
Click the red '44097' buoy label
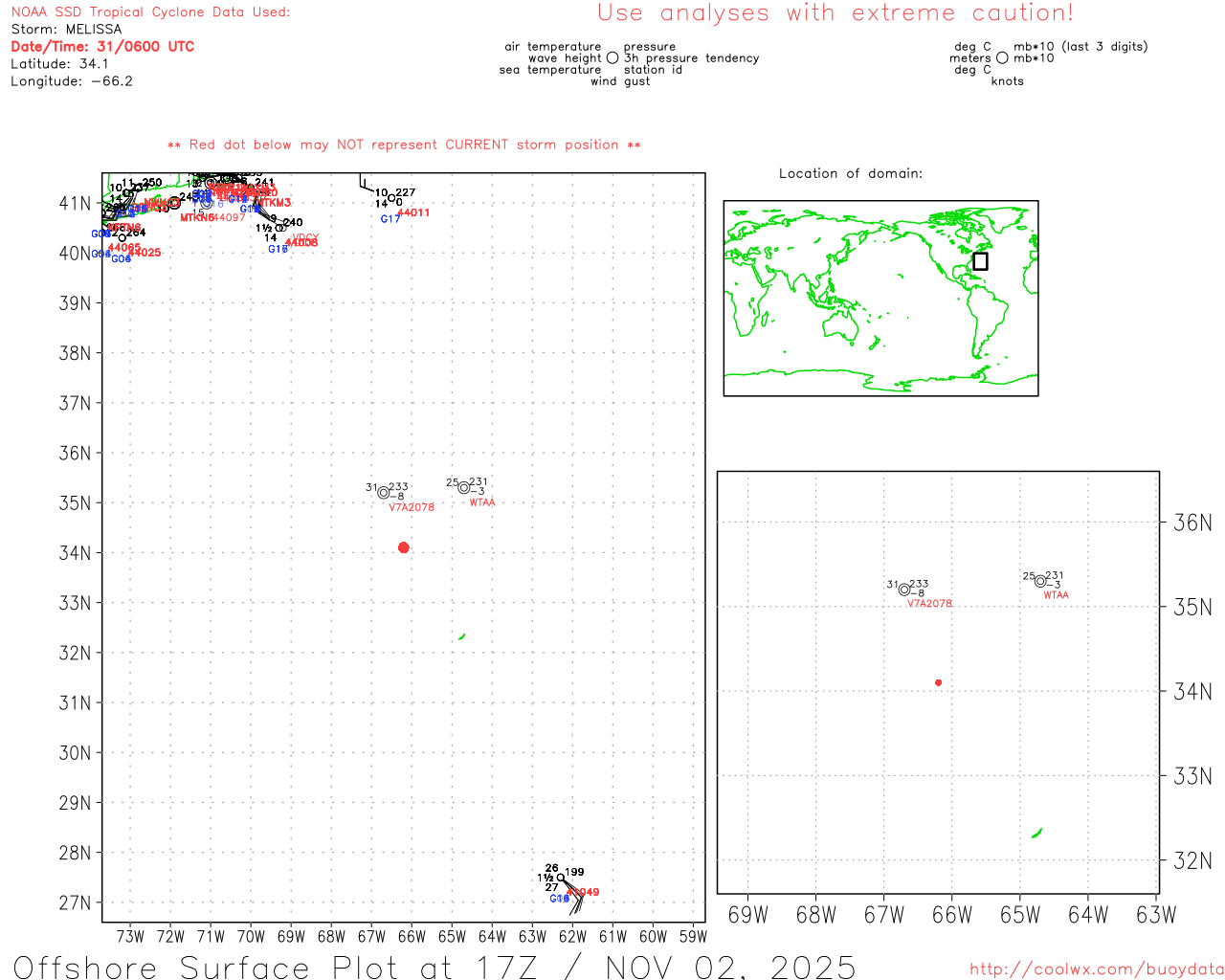(229, 218)
